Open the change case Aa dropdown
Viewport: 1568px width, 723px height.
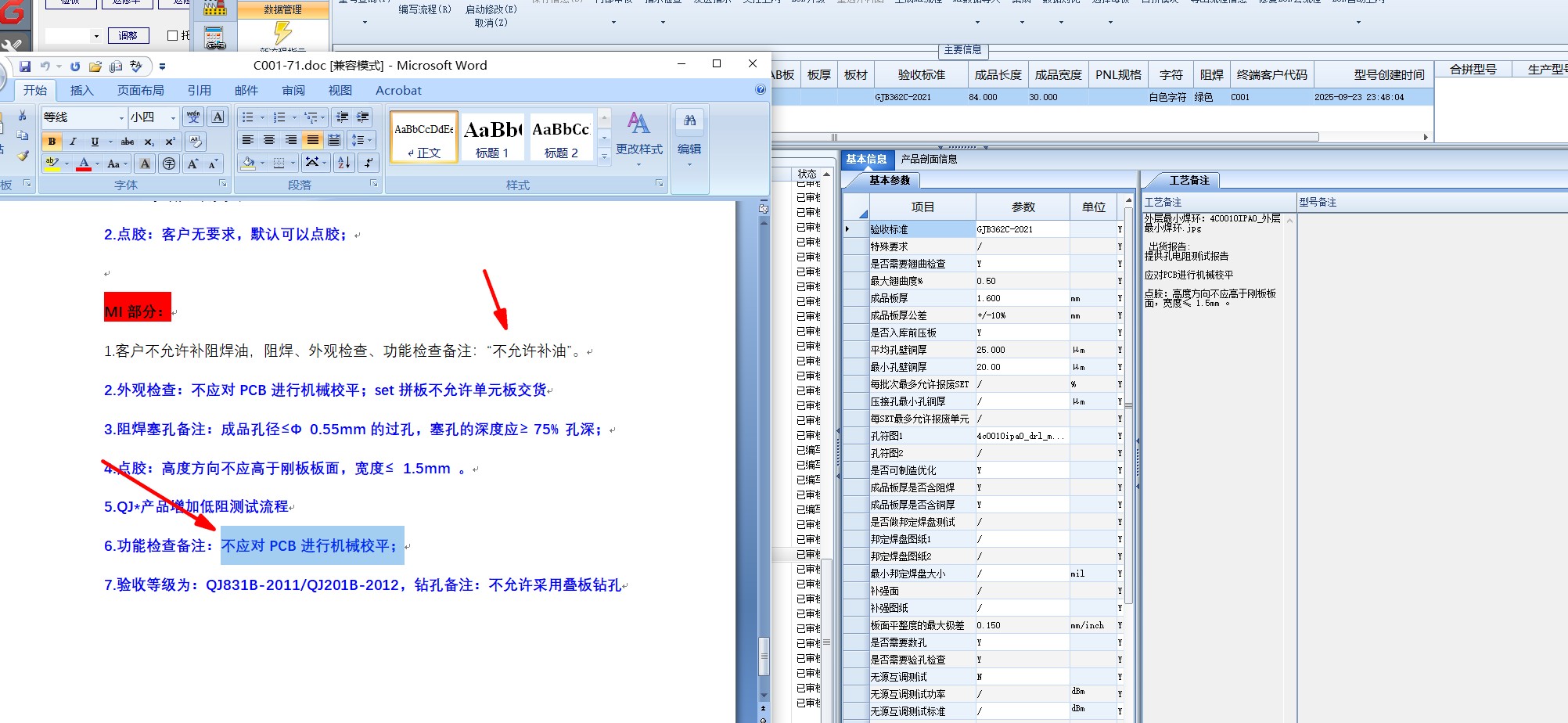pos(117,164)
